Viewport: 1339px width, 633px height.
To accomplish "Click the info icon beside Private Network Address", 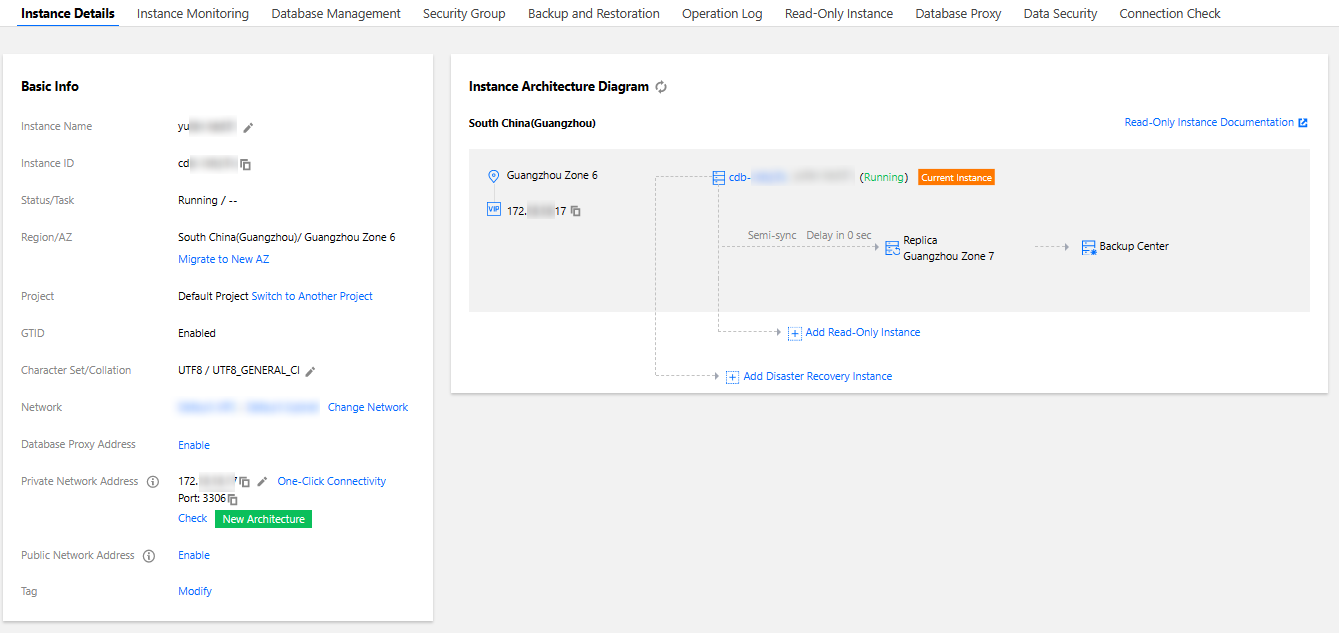I will [x=153, y=482].
